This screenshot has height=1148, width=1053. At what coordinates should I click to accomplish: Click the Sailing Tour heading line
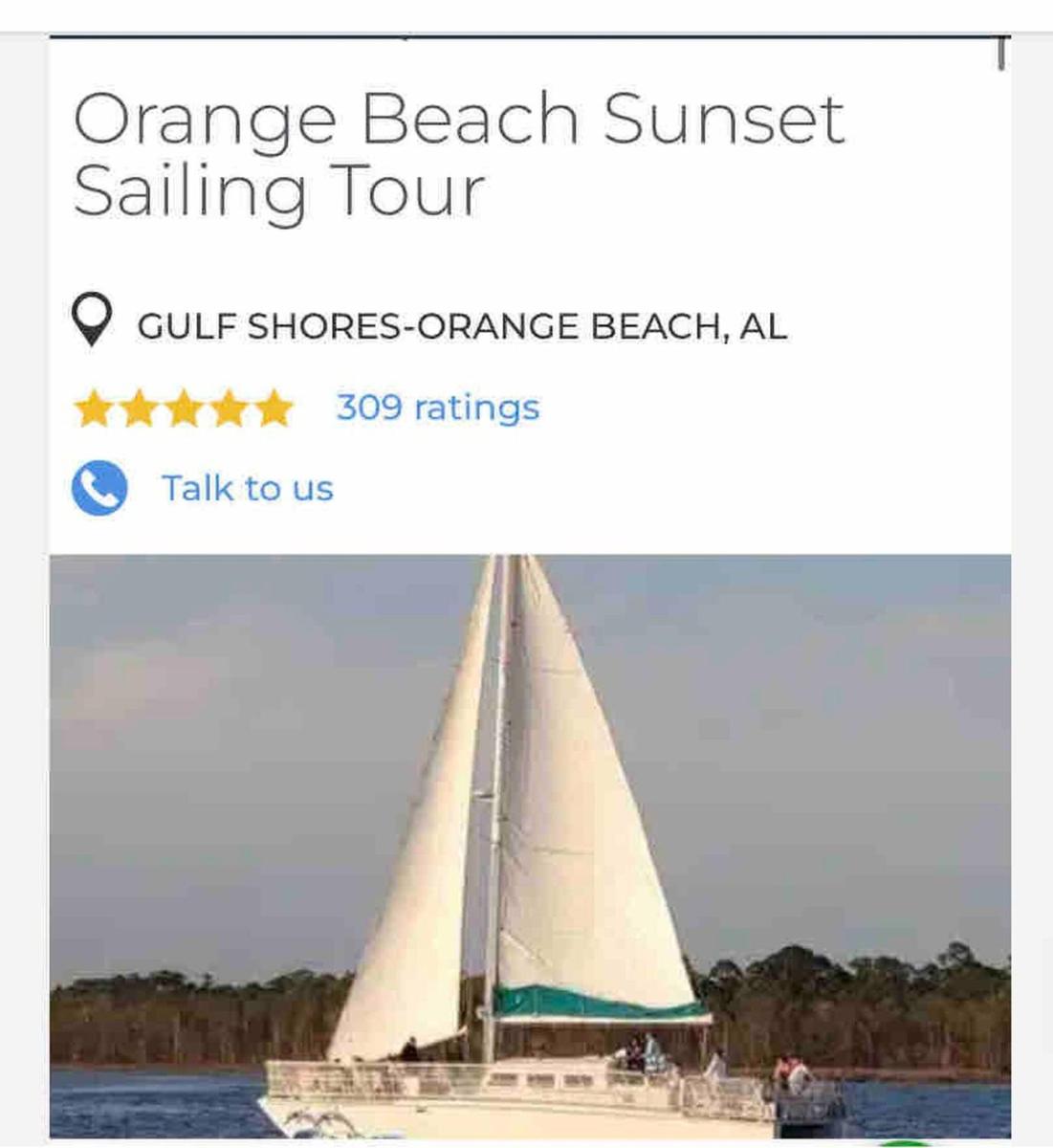(279, 192)
